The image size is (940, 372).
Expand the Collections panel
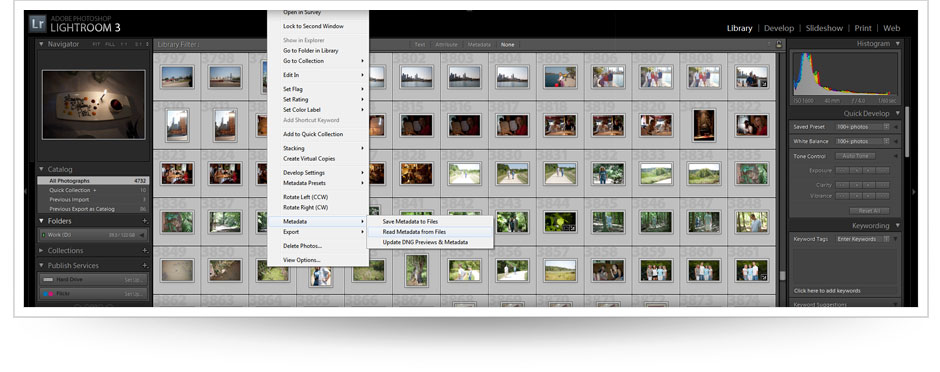[41, 250]
